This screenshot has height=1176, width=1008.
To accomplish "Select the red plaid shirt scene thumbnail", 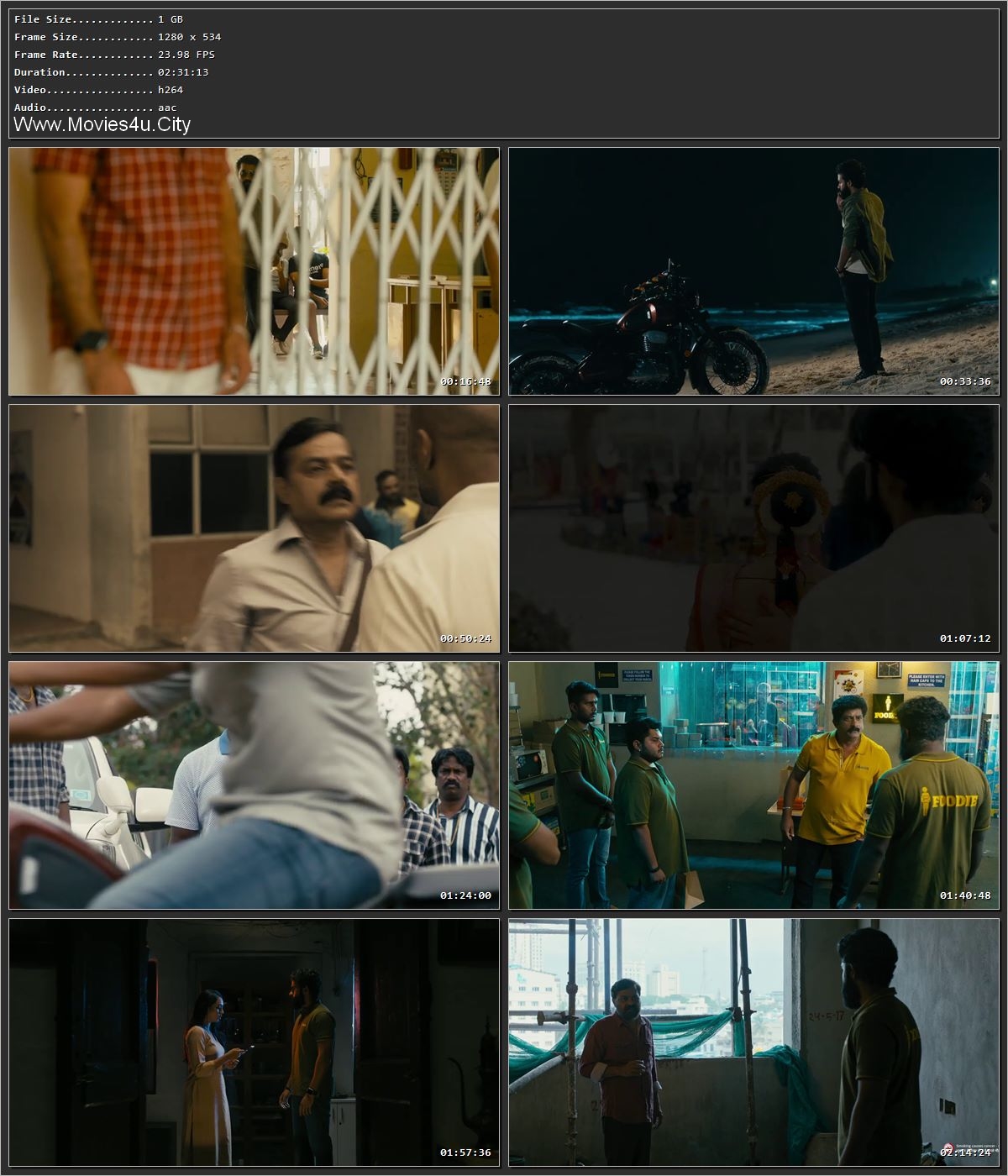I will click(252, 269).
